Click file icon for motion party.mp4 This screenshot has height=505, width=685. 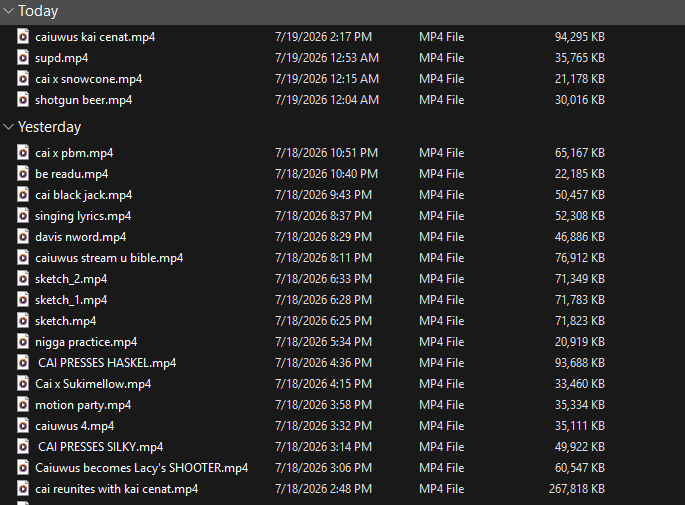(23, 405)
